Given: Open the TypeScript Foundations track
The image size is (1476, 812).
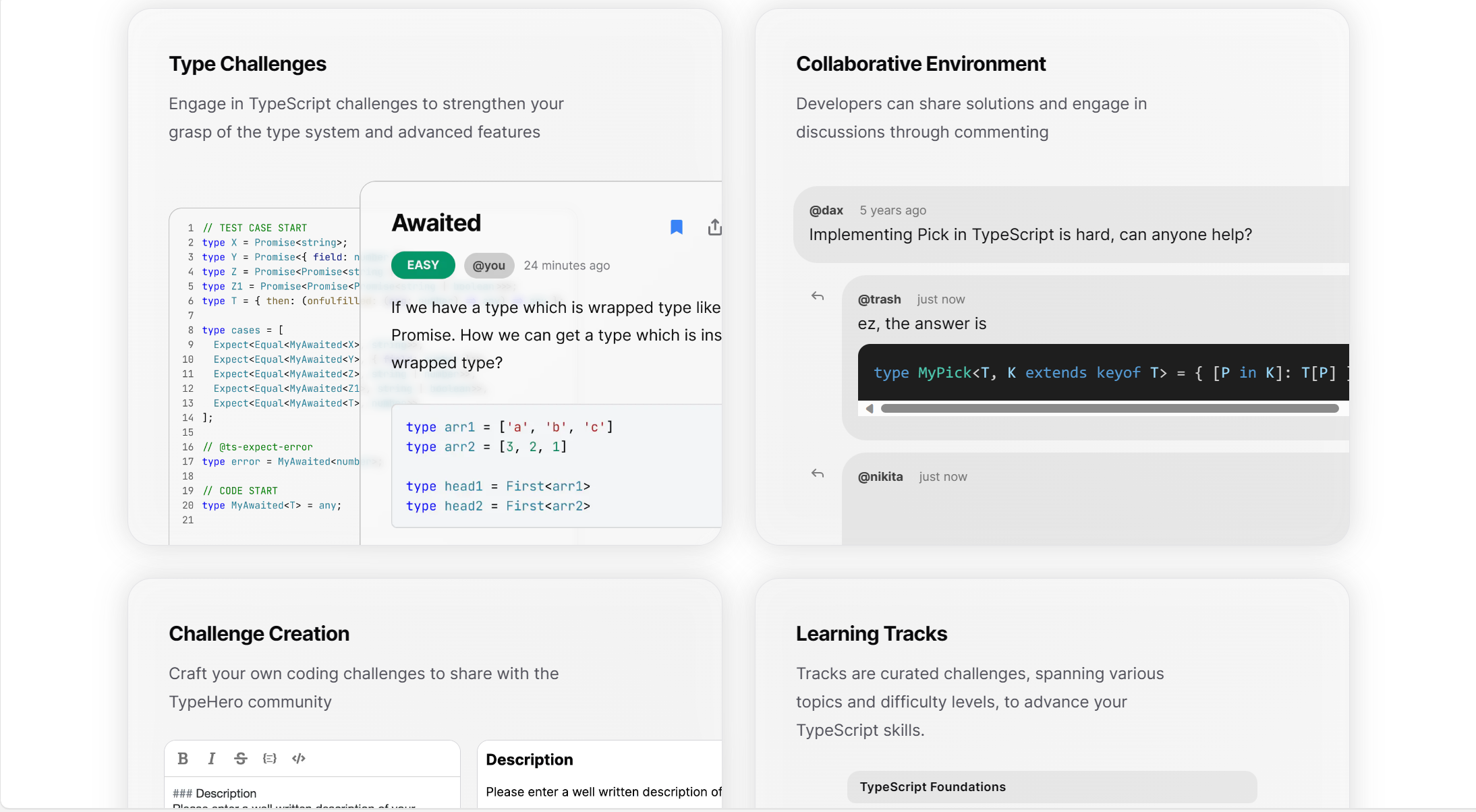Looking at the screenshot, I should coord(1052,787).
